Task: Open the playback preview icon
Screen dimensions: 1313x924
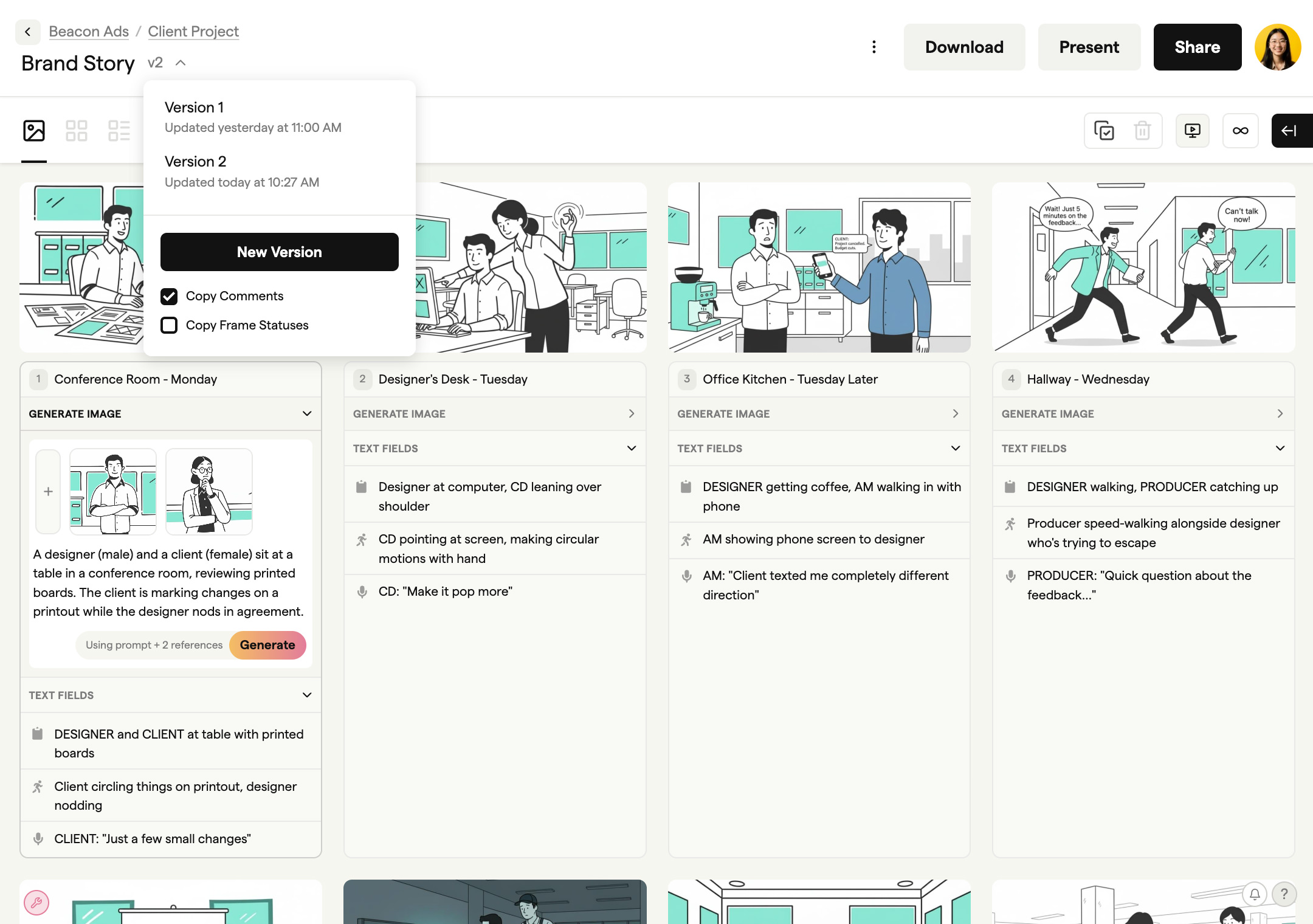Action: [x=1193, y=130]
